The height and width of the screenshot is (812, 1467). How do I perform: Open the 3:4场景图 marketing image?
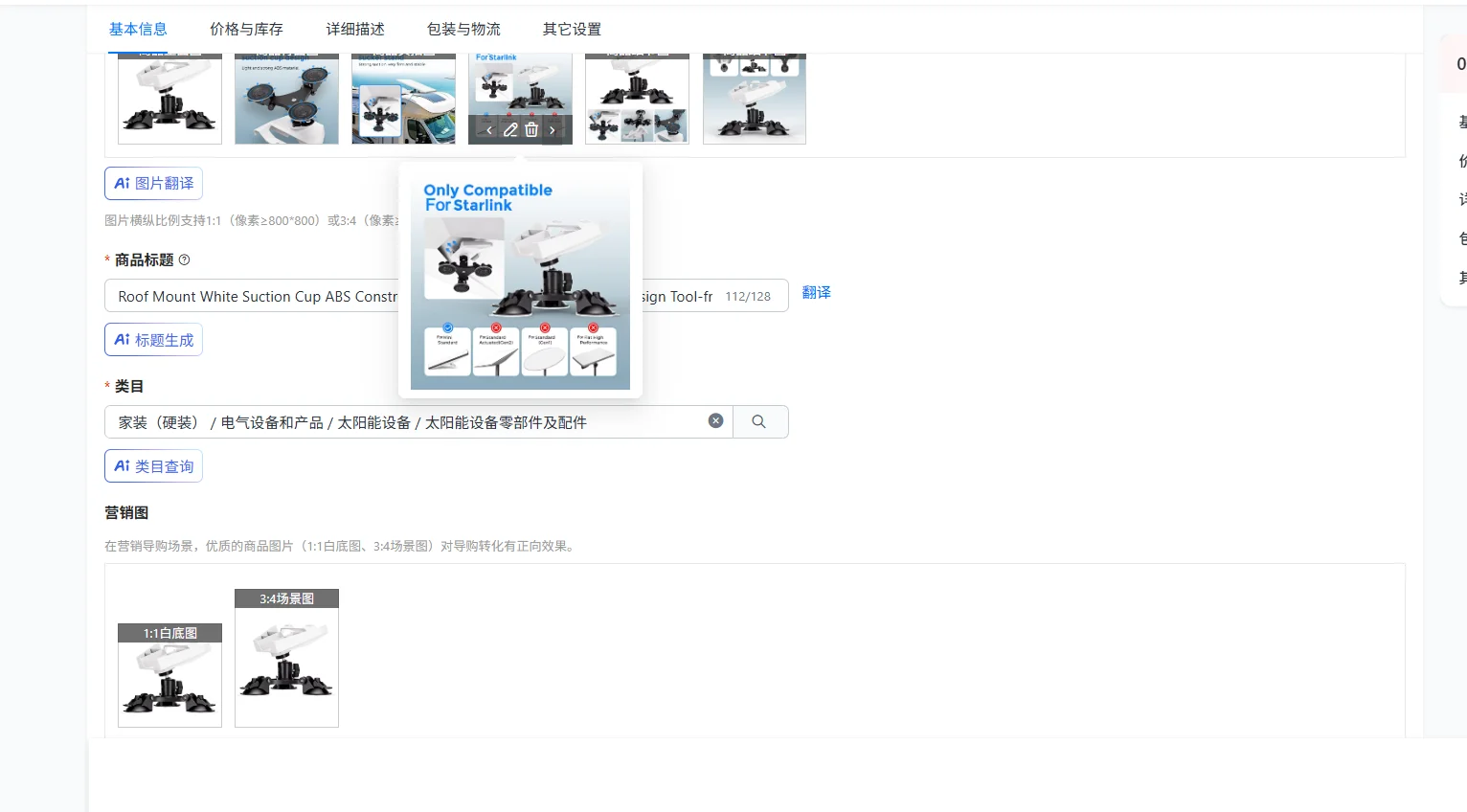tap(286, 658)
